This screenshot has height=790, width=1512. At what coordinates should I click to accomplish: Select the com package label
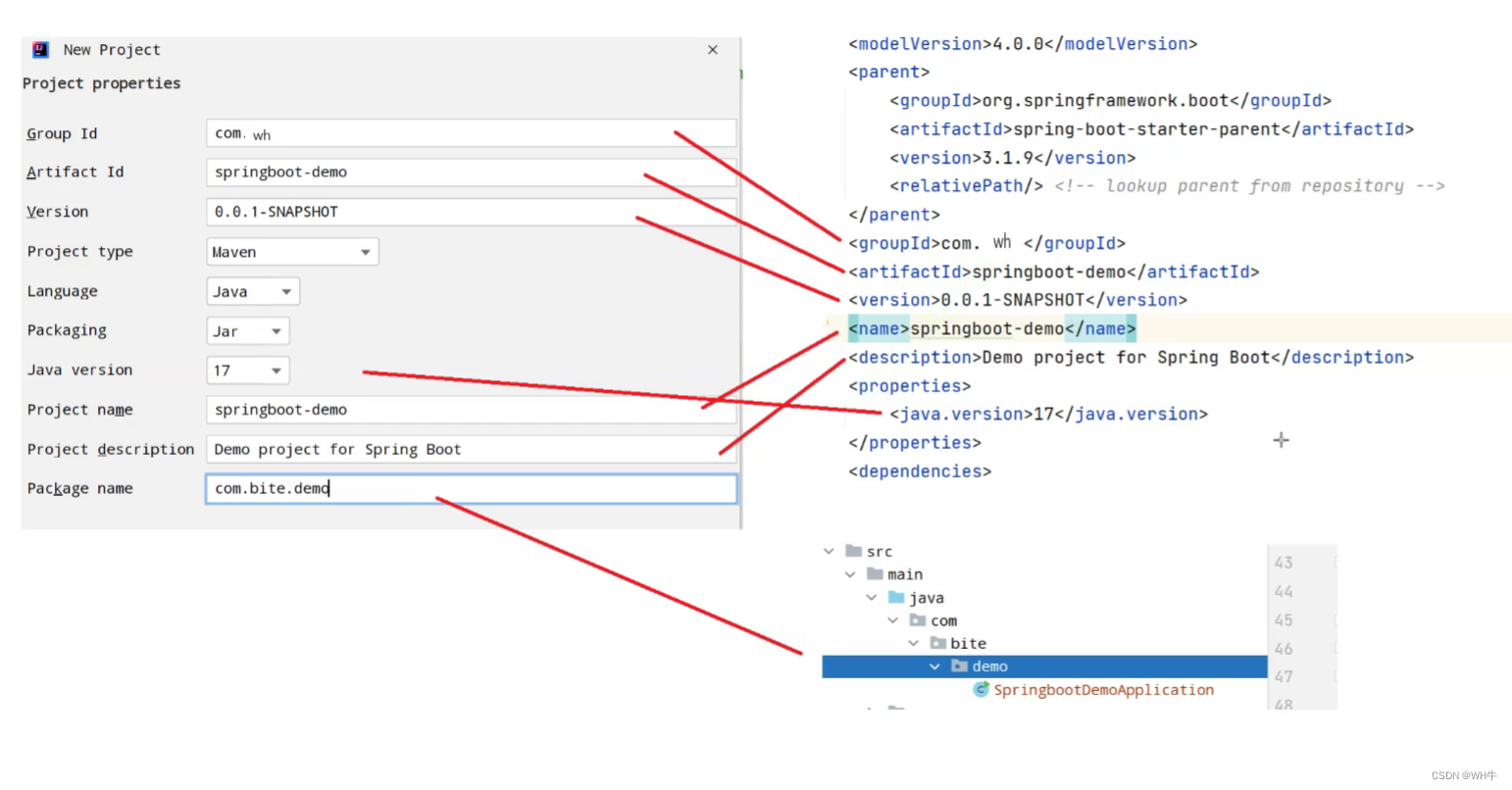[944, 620]
